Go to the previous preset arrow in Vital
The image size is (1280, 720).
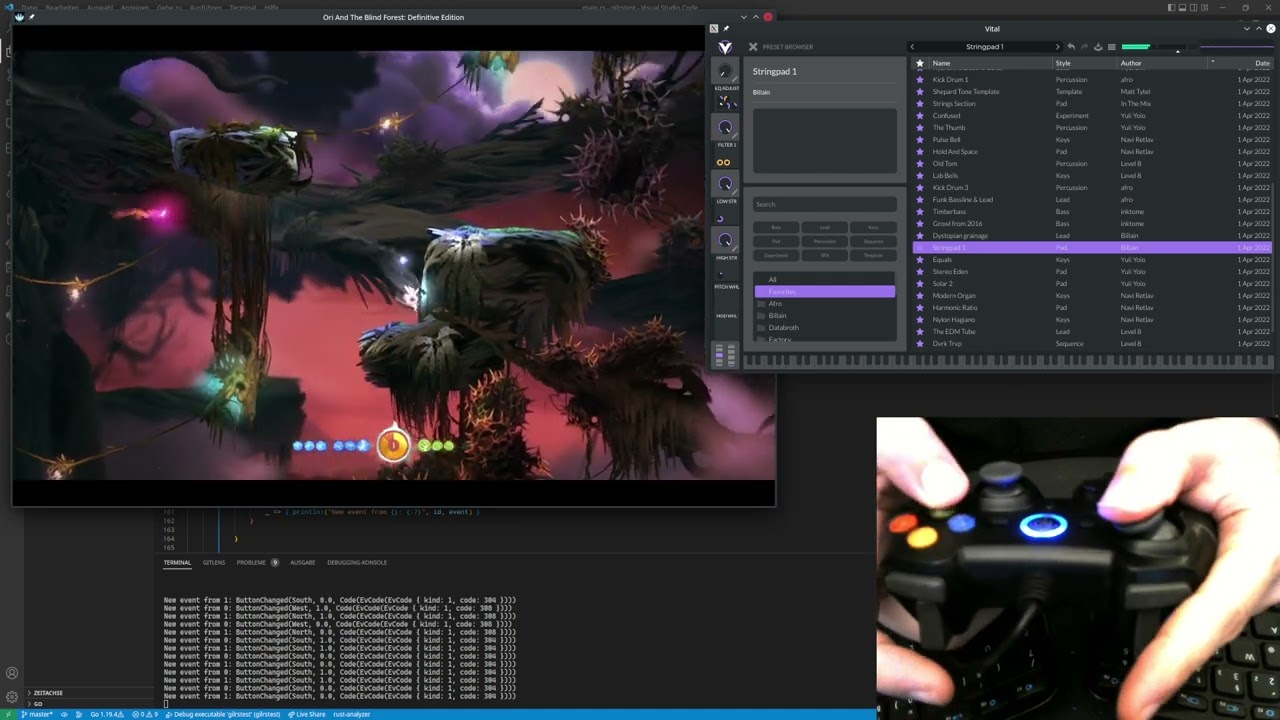pos(912,47)
